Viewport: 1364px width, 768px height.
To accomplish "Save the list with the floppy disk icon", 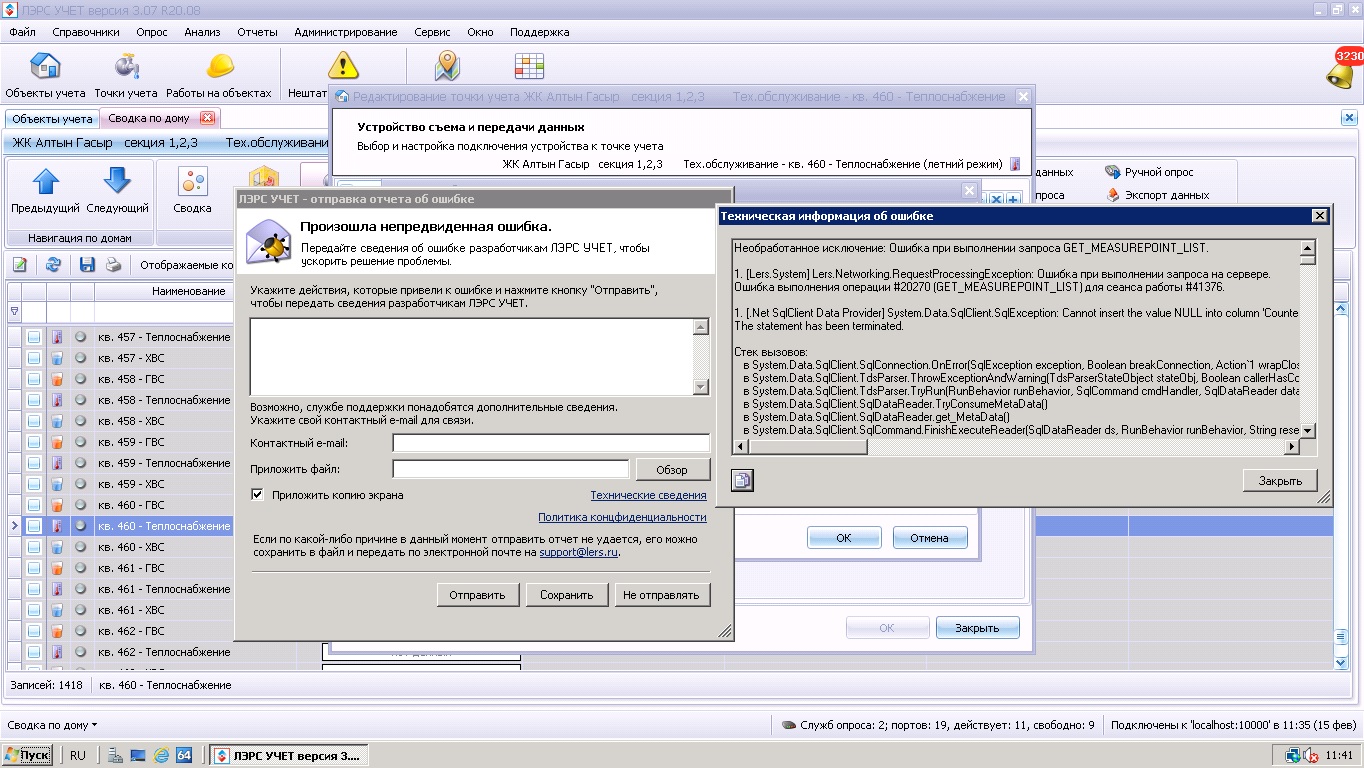I will 87,265.
